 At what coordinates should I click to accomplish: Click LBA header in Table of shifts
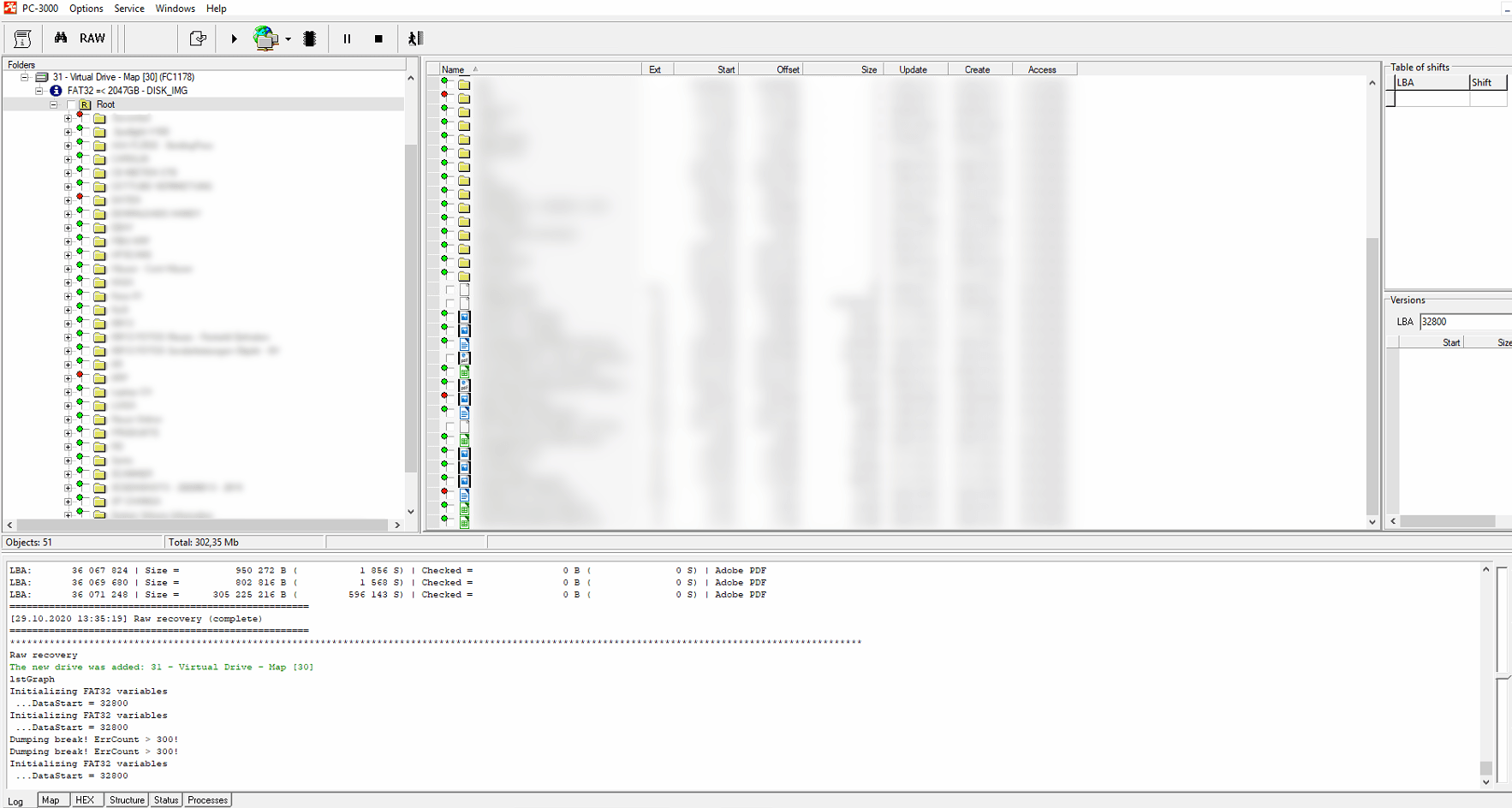coord(1432,83)
